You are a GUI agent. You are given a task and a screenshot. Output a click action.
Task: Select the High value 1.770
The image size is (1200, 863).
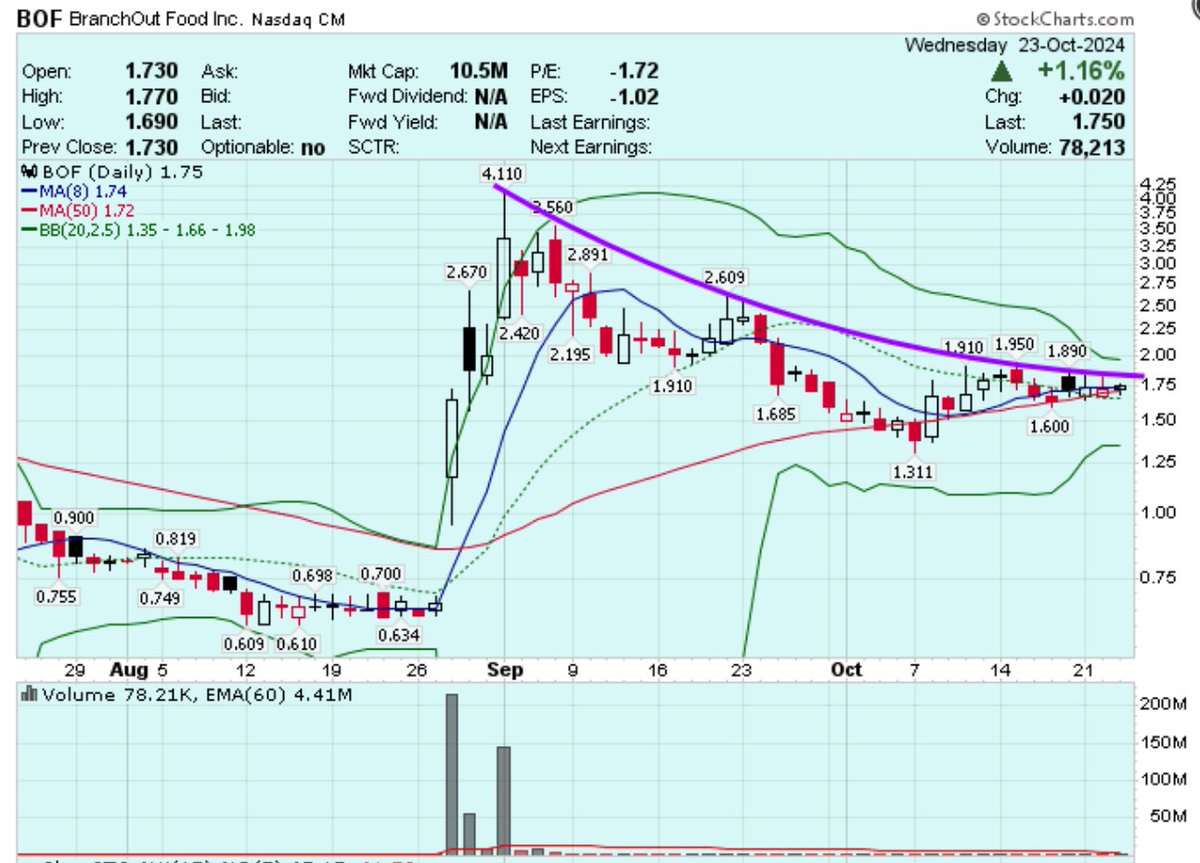(x=151, y=97)
